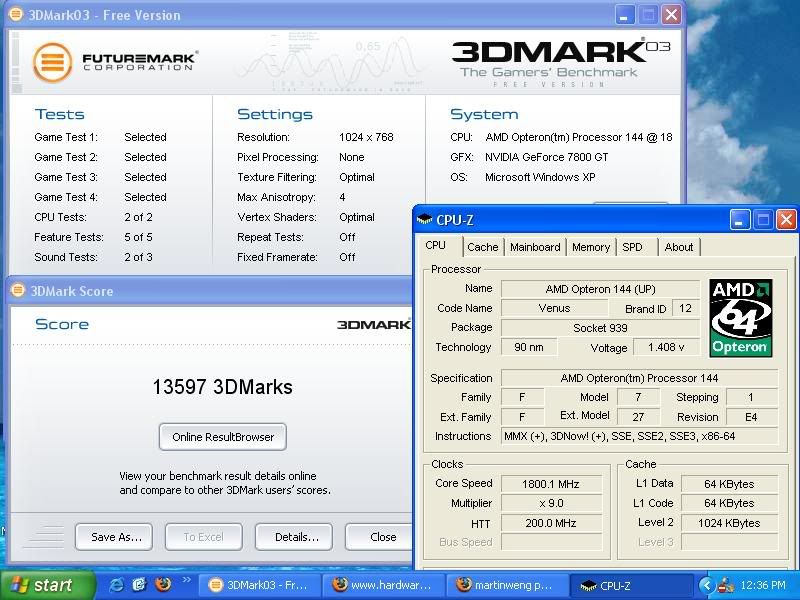Open Firefox from the quick launch bar
The image size is (800, 600).
163,585
